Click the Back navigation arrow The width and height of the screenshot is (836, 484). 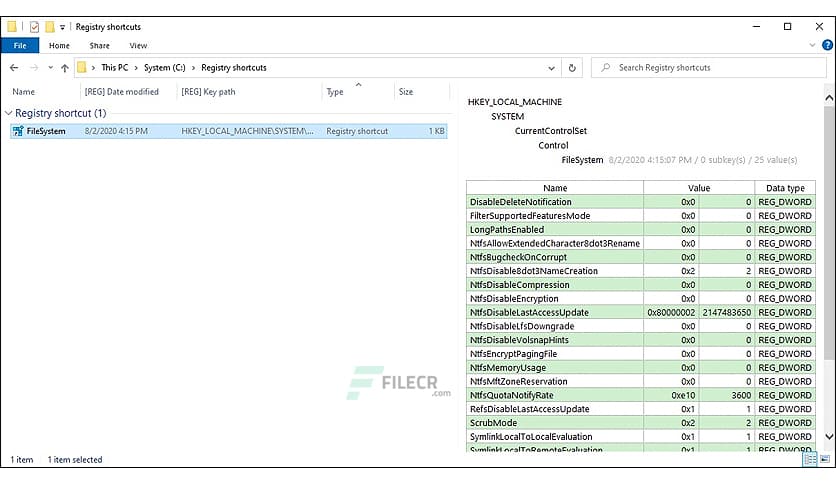click(x=14, y=68)
